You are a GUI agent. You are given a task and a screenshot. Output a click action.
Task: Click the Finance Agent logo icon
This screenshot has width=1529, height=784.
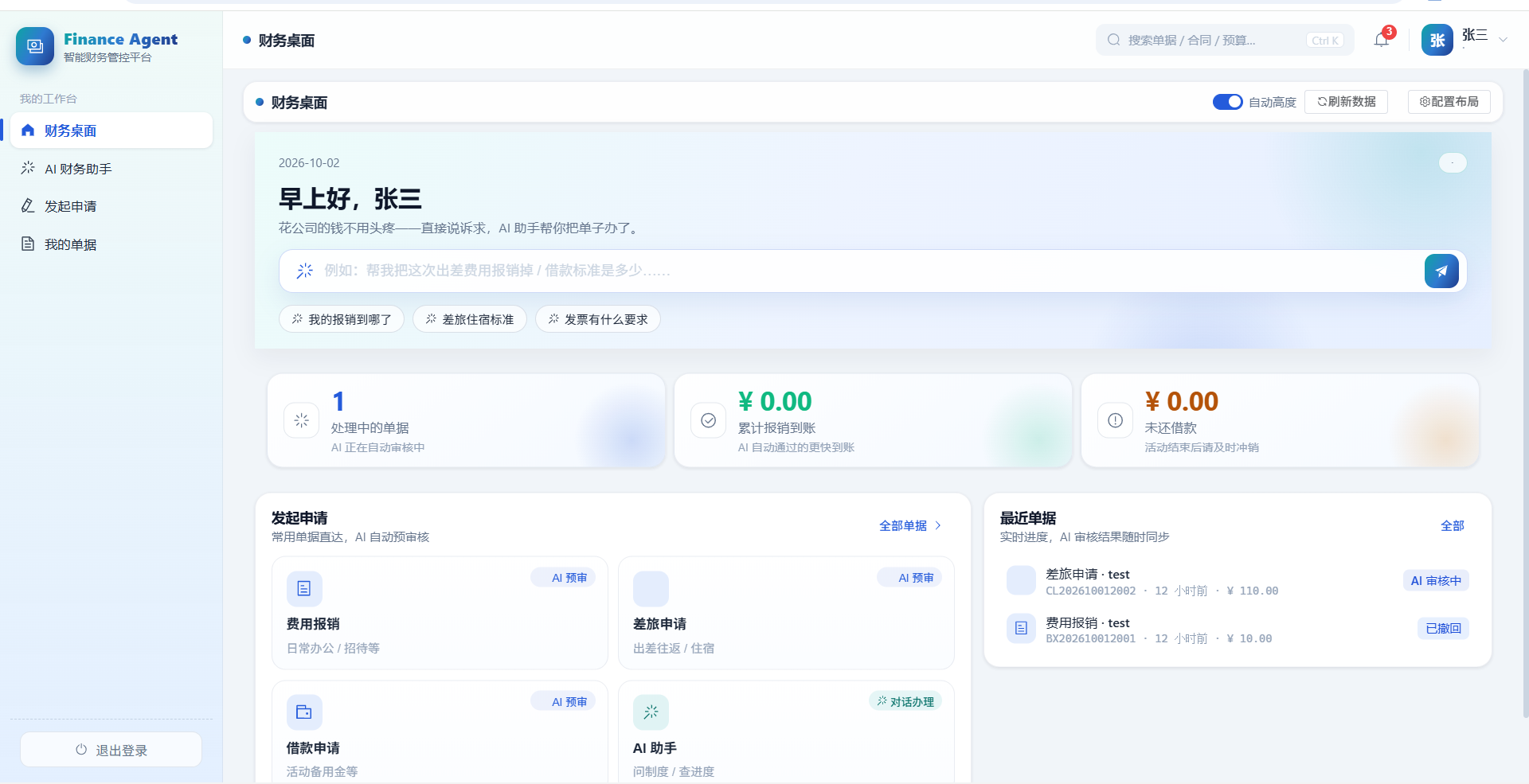[35, 46]
